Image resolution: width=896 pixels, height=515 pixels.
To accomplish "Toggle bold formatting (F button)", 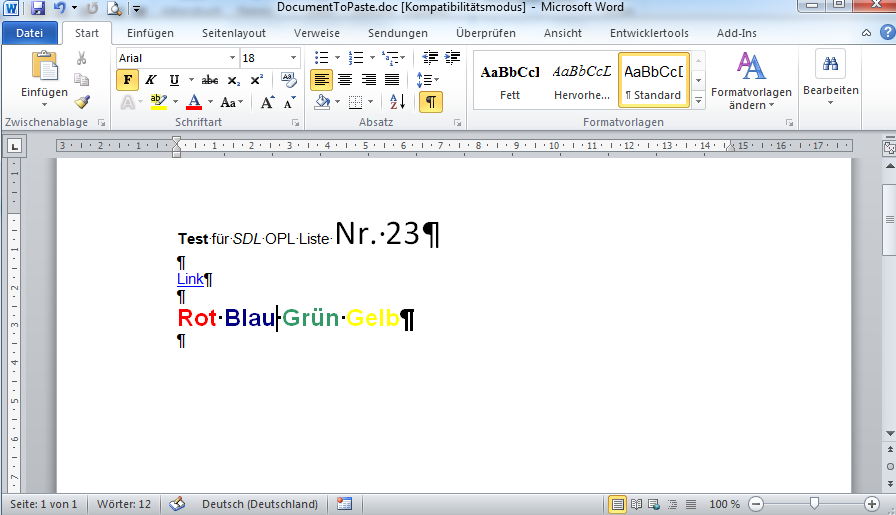I will (128, 80).
